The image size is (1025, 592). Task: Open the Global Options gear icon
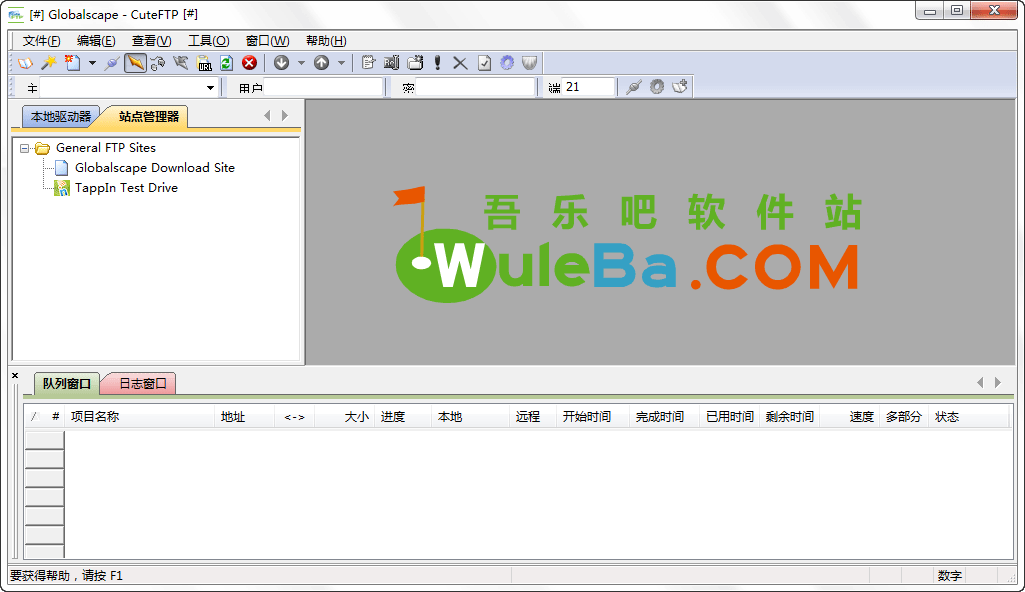(507, 63)
